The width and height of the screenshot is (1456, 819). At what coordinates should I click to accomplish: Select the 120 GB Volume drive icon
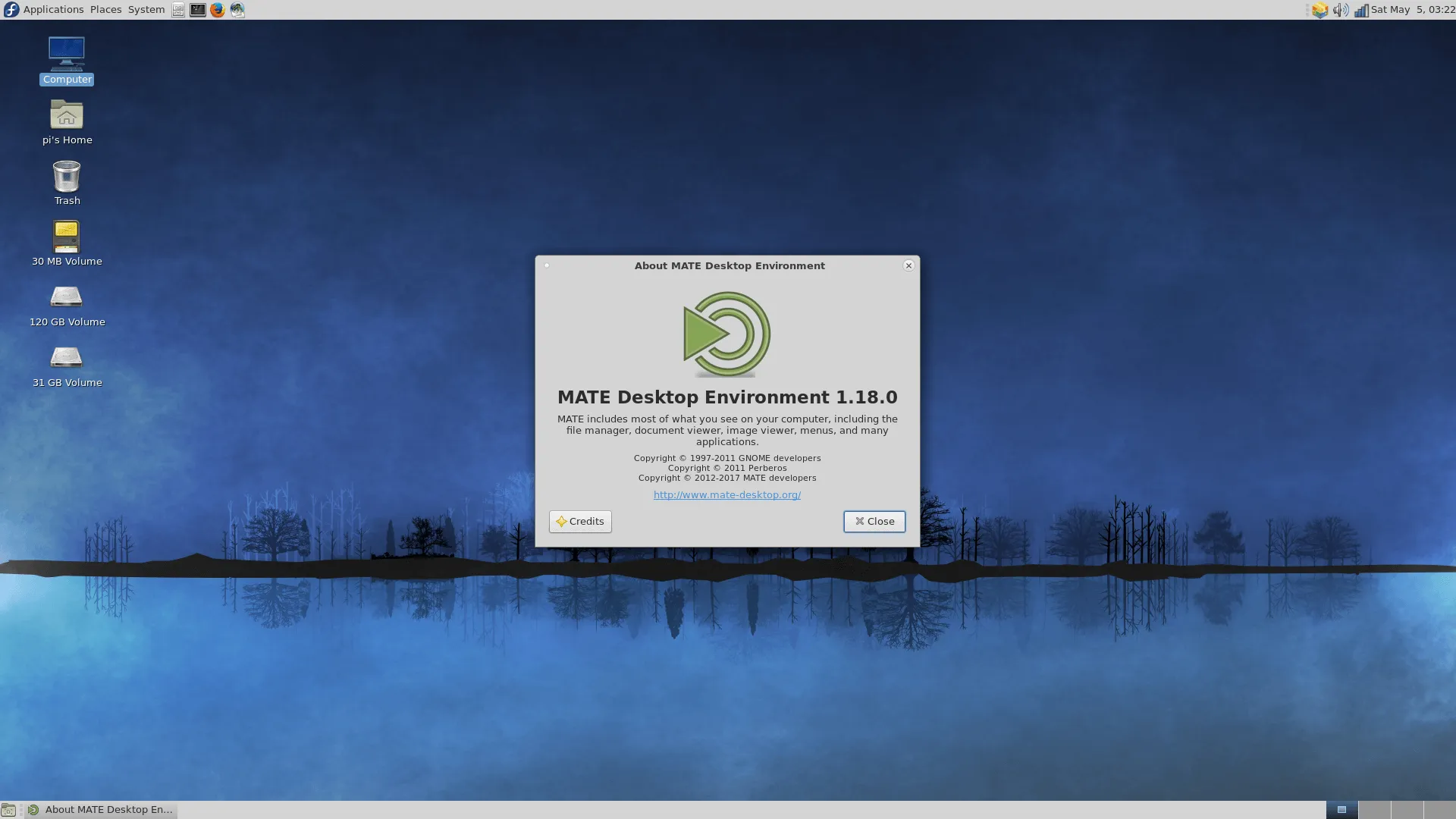coord(67,297)
